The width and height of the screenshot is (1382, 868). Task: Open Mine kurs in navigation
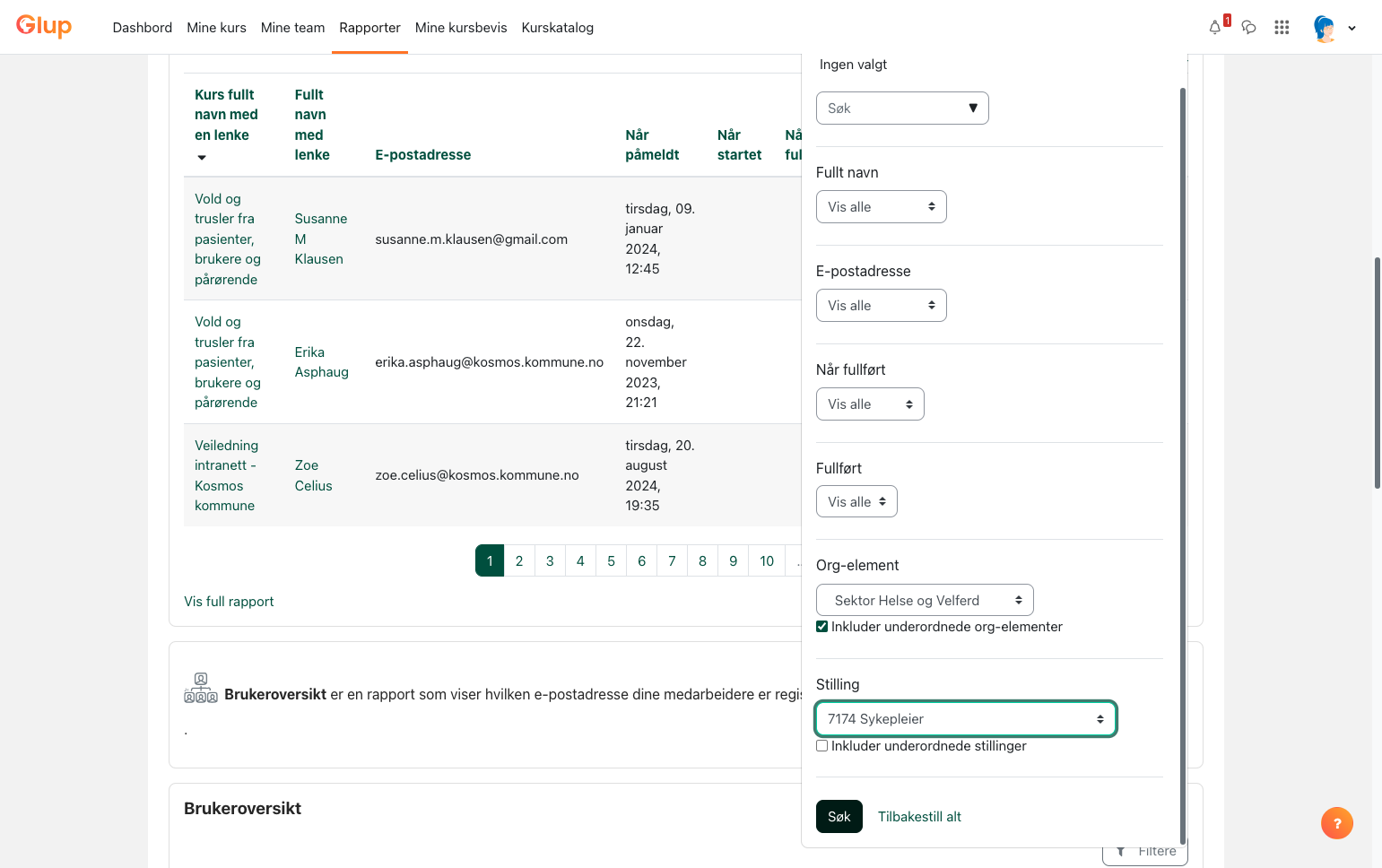(216, 28)
